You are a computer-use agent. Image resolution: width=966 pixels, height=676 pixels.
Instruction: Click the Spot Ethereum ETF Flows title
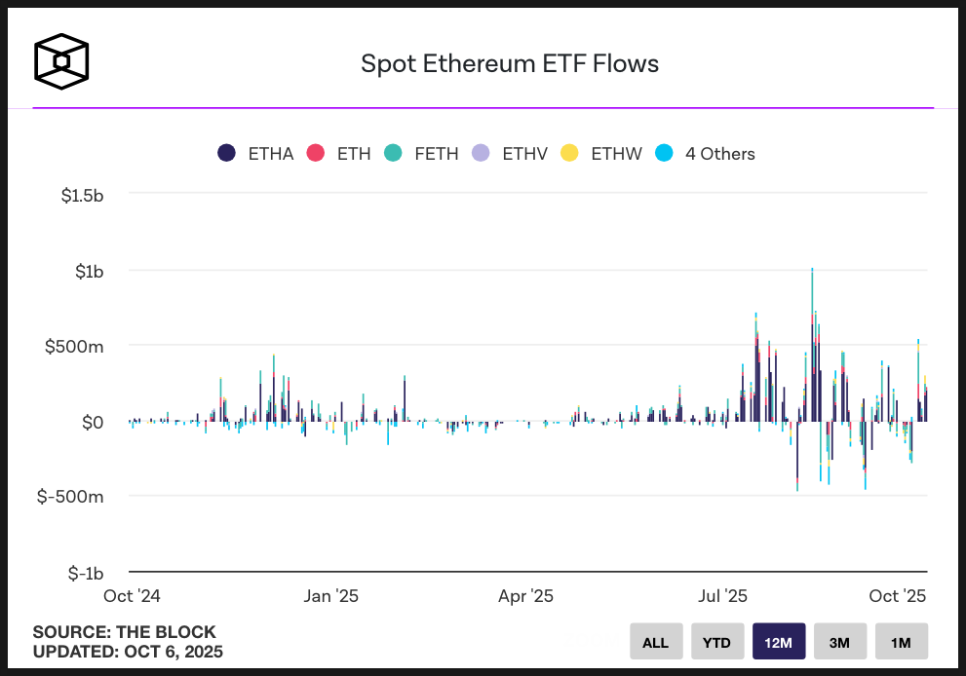pyautogui.click(x=510, y=64)
